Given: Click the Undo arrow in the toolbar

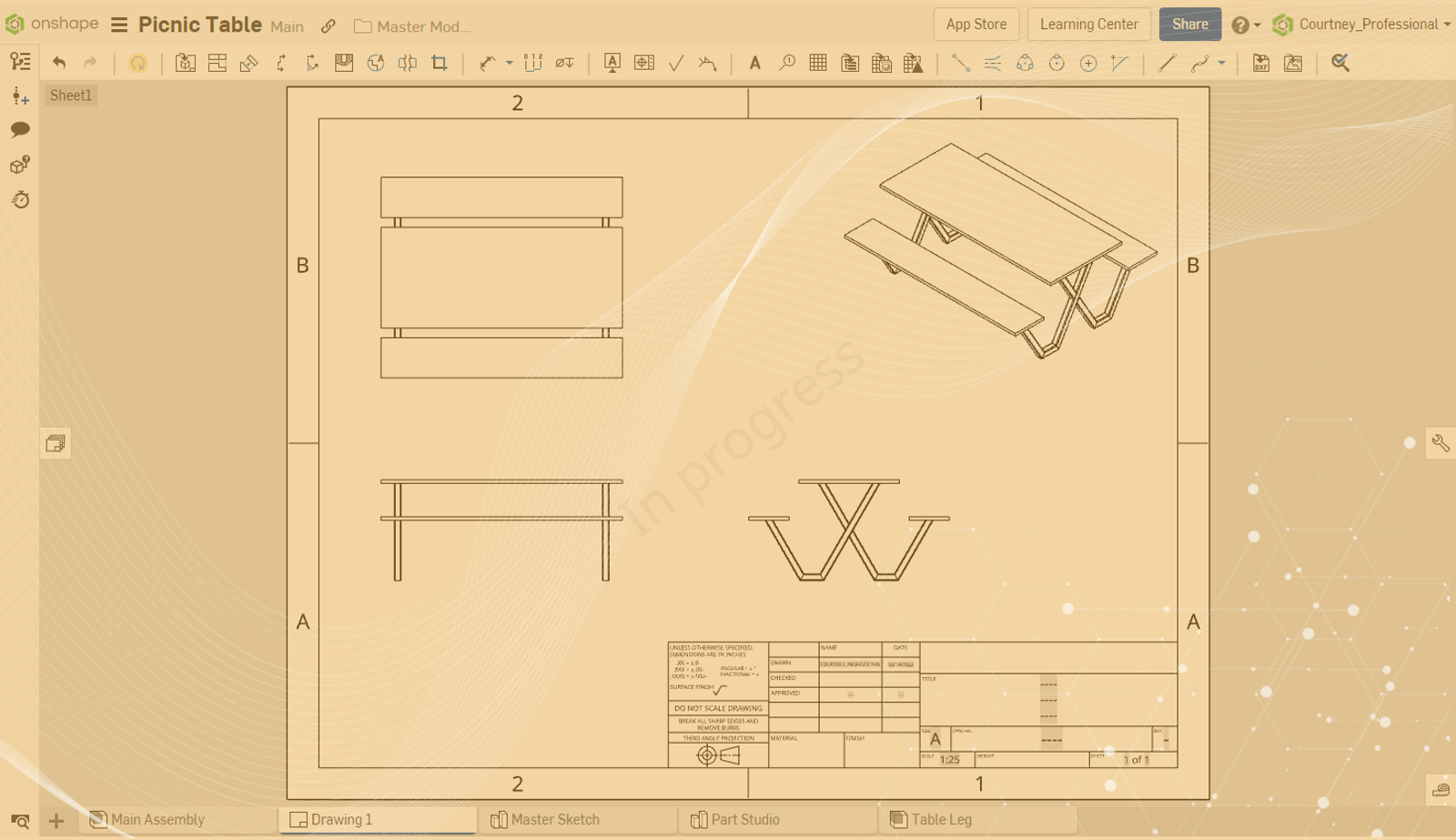Looking at the screenshot, I should click(x=59, y=63).
